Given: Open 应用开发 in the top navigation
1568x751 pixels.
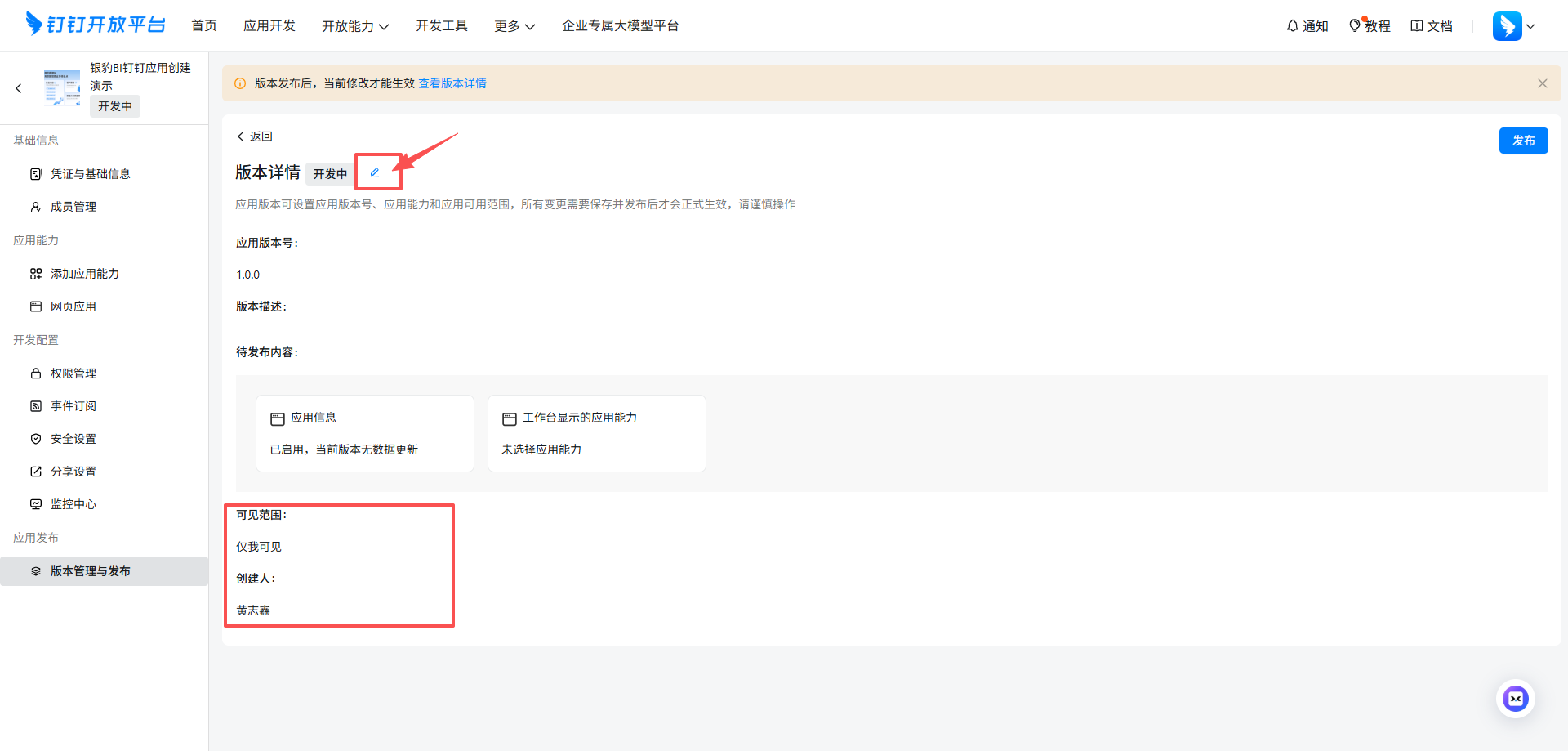Looking at the screenshot, I should (x=269, y=25).
